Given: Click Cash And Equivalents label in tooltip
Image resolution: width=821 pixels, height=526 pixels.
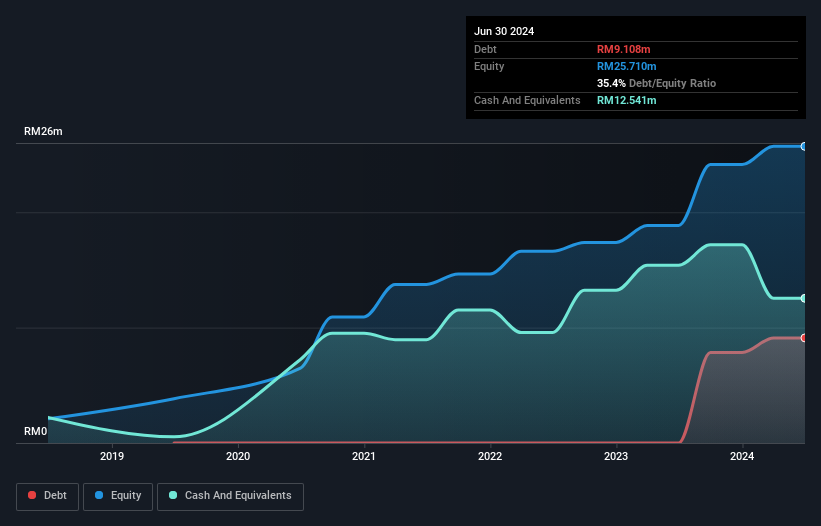Looking at the screenshot, I should point(527,100).
